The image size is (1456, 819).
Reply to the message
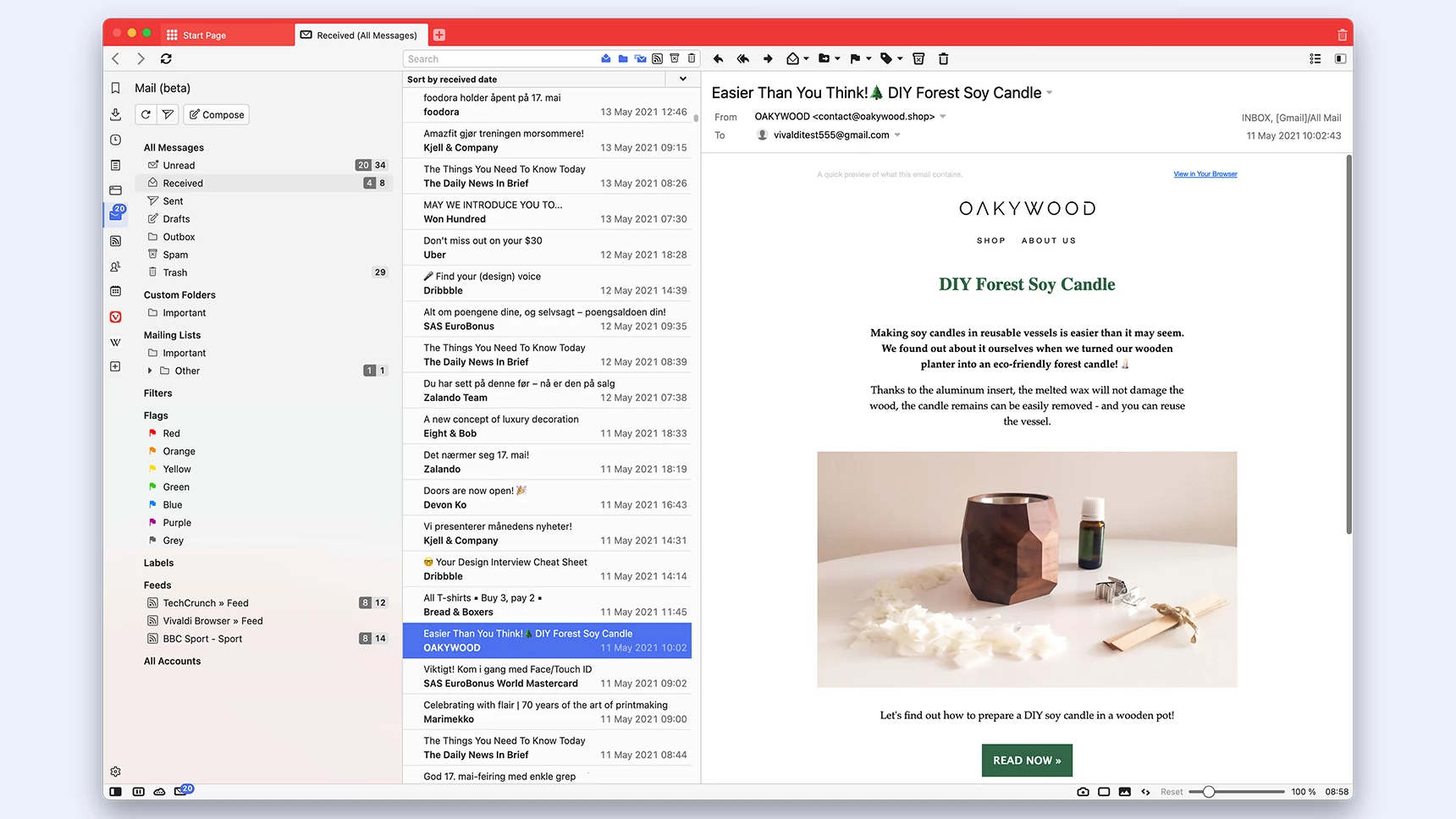point(718,58)
